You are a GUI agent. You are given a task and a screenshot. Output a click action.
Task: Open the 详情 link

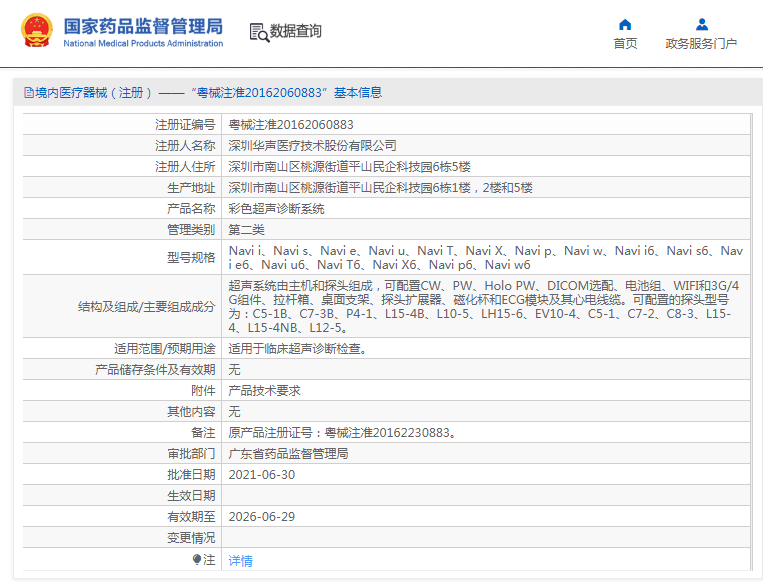[240, 561]
